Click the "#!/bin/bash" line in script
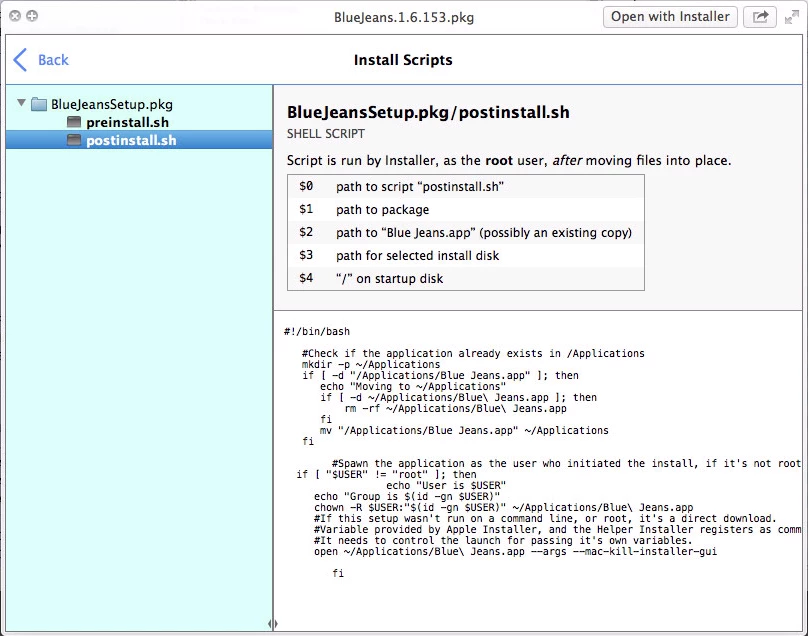The height and width of the screenshot is (636, 808). 316,331
